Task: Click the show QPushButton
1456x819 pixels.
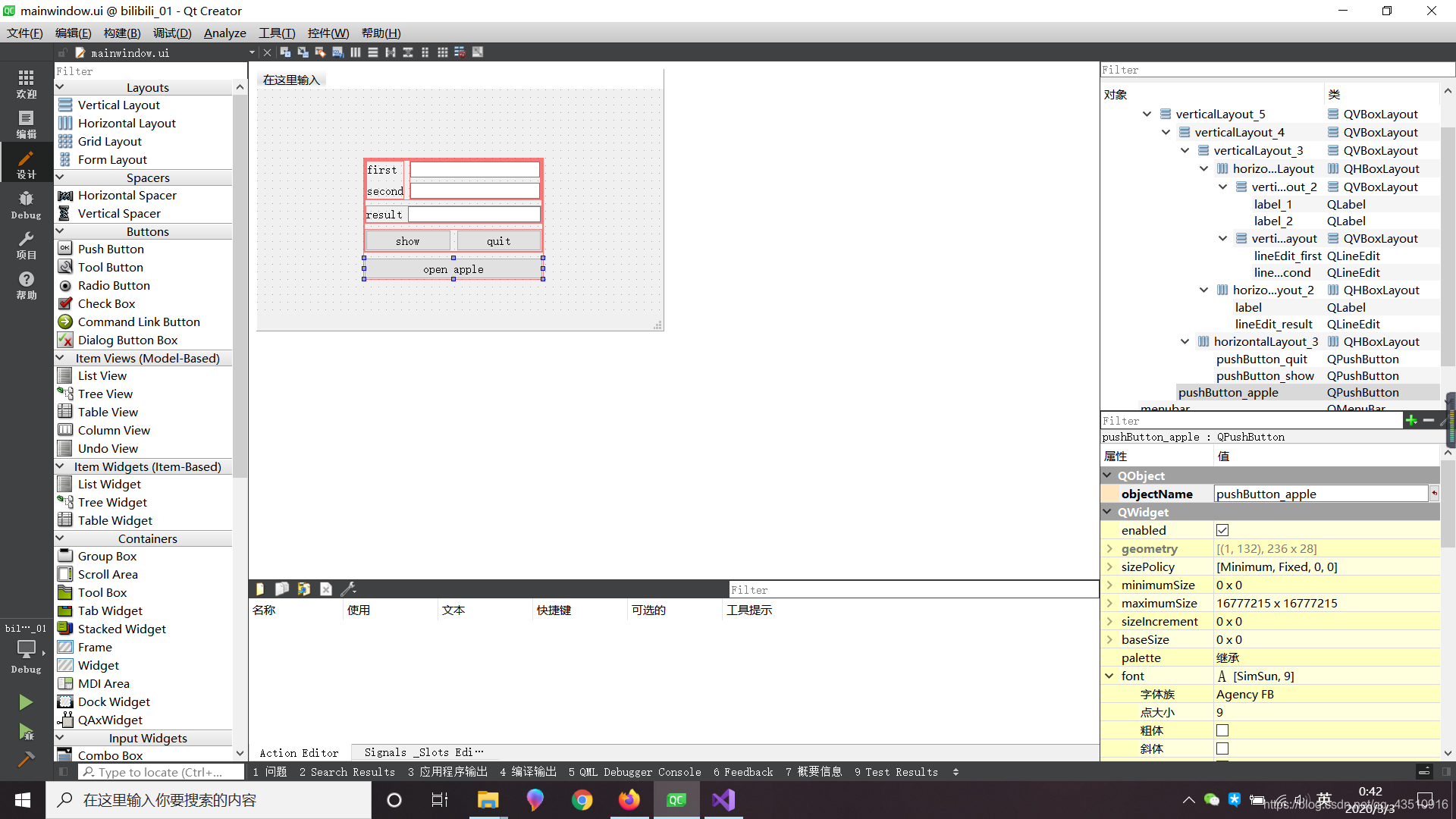Action: click(409, 240)
